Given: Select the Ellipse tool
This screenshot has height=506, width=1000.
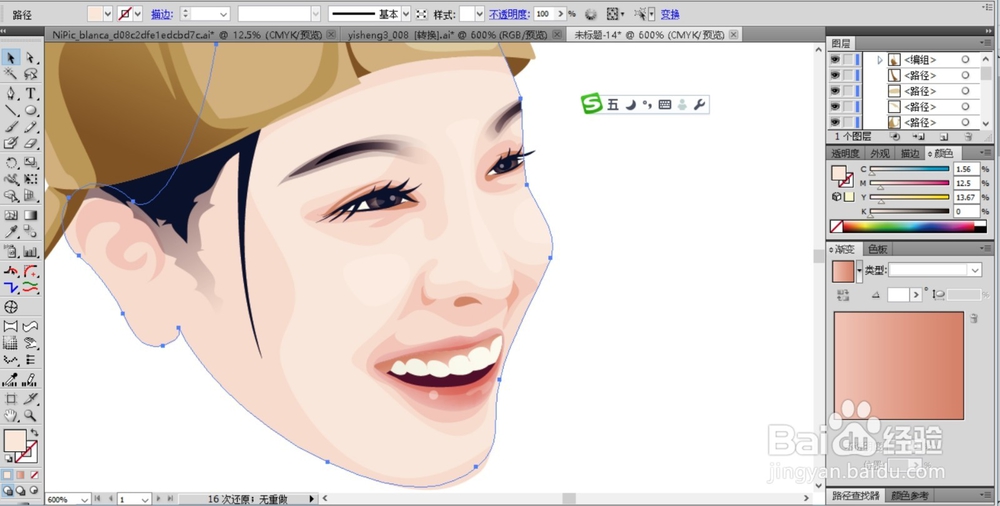Looking at the screenshot, I should pyautogui.click(x=30, y=110).
